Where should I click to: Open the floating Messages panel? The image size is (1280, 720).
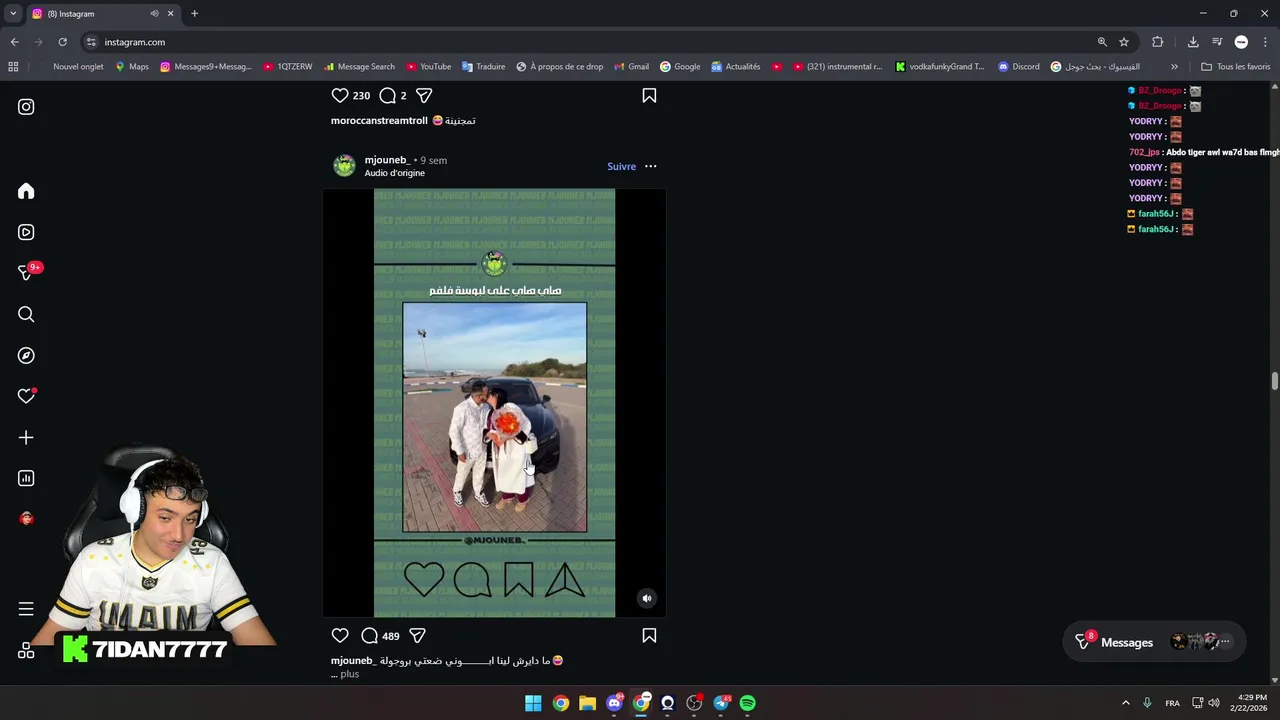(1154, 642)
